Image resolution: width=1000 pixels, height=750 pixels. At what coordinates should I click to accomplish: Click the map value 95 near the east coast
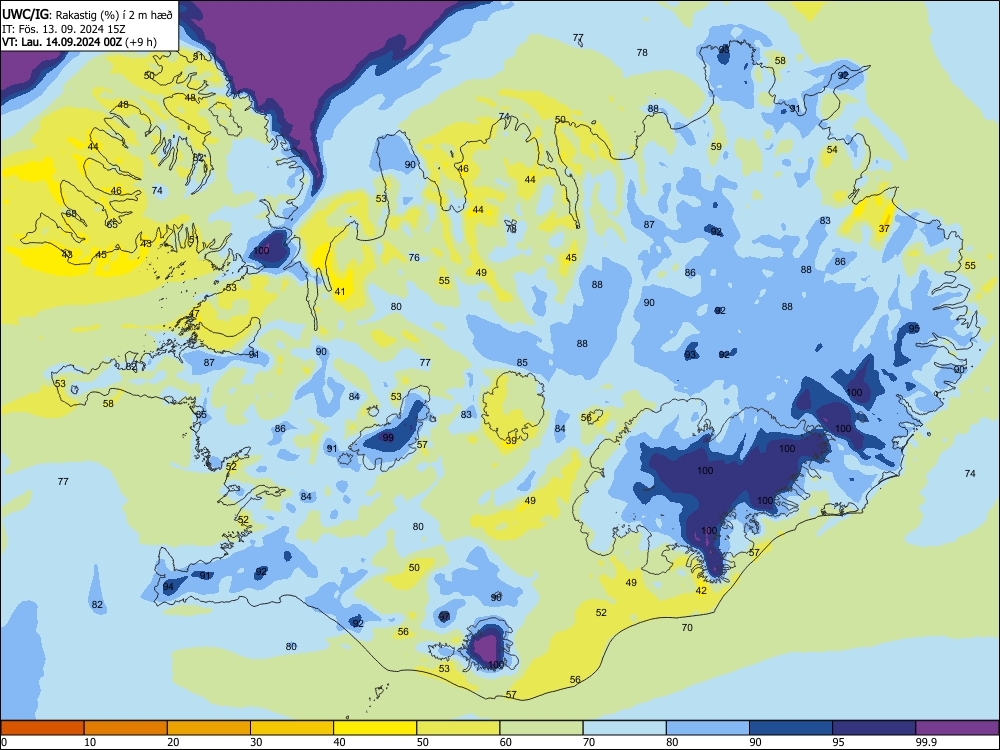(x=914, y=328)
